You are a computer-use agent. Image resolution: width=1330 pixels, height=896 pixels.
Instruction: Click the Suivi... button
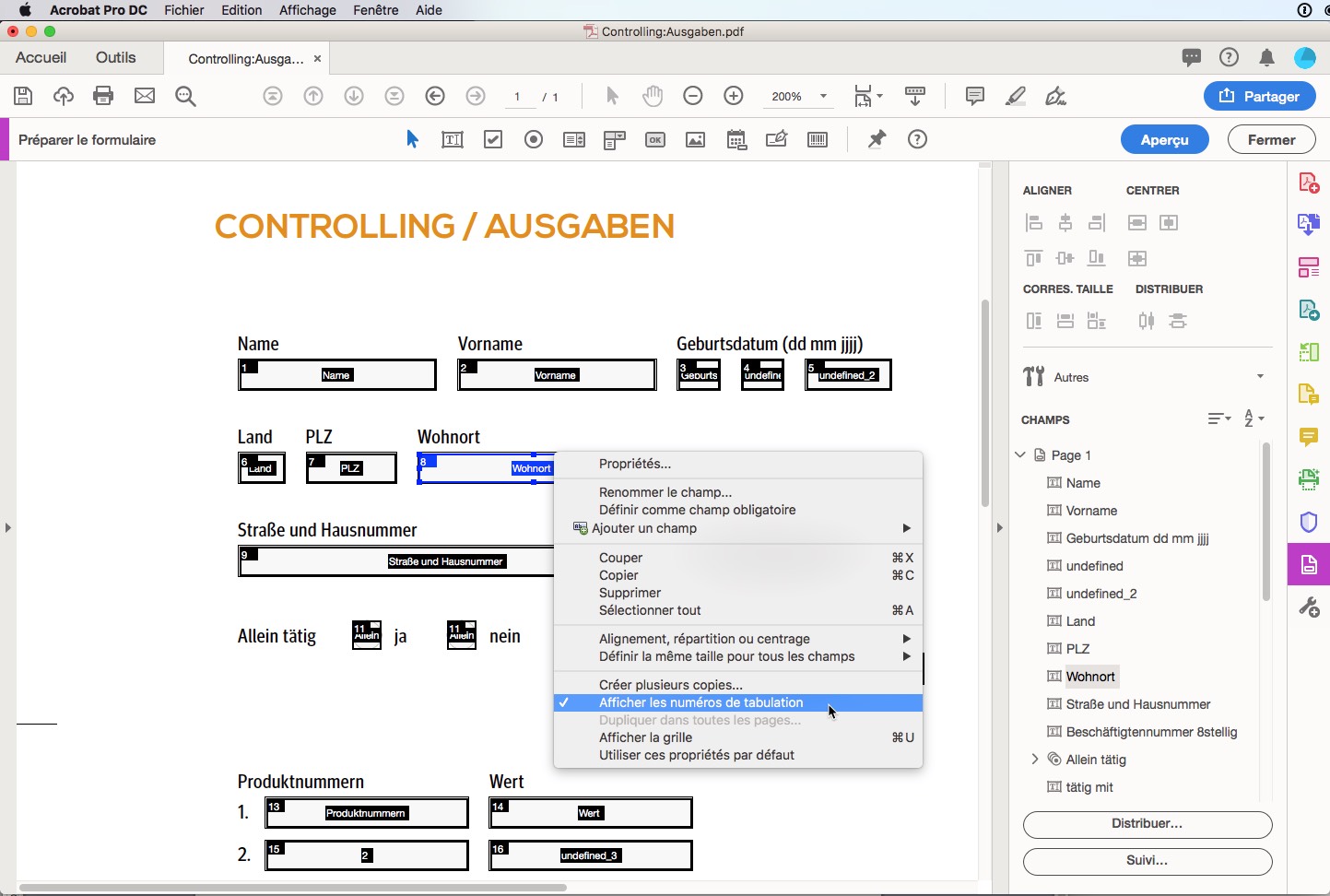[1148, 861]
